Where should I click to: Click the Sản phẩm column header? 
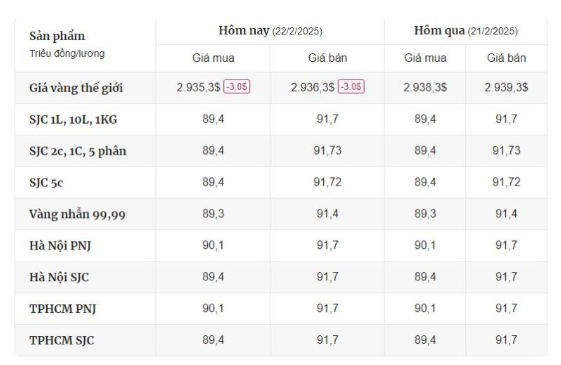pos(57,36)
